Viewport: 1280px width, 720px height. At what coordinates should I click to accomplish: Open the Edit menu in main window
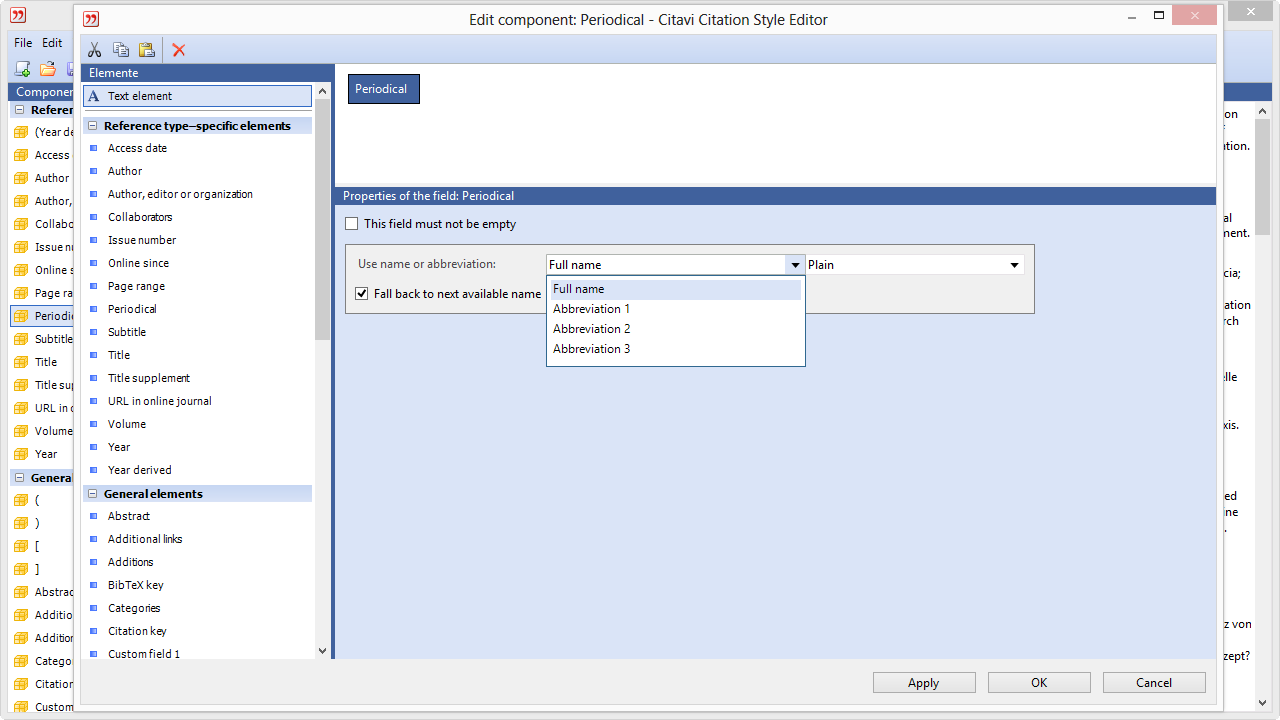point(52,43)
